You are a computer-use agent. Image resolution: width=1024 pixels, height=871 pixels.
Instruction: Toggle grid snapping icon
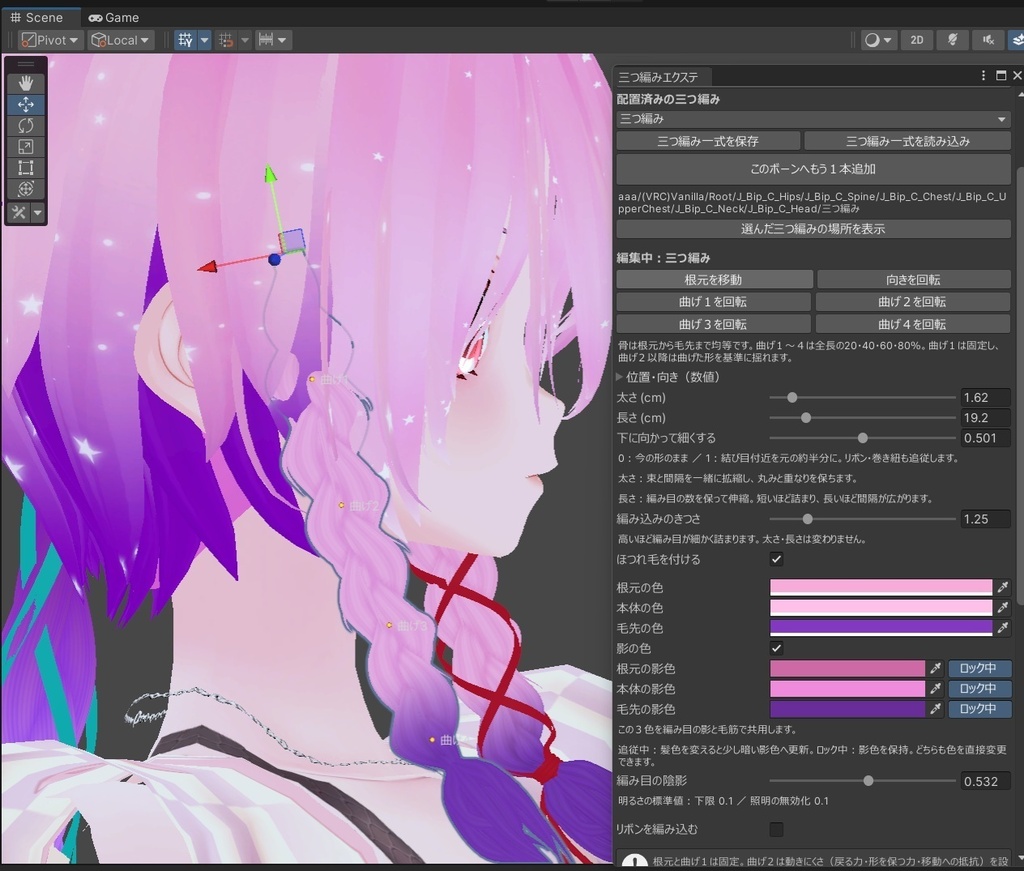(226, 40)
